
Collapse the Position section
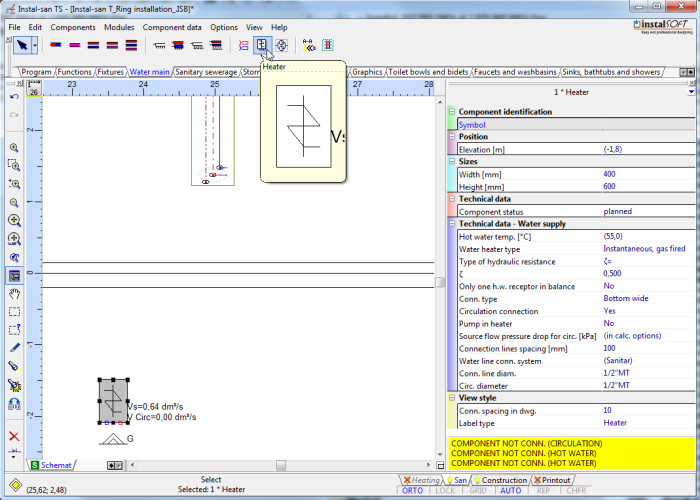[x=452, y=137]
